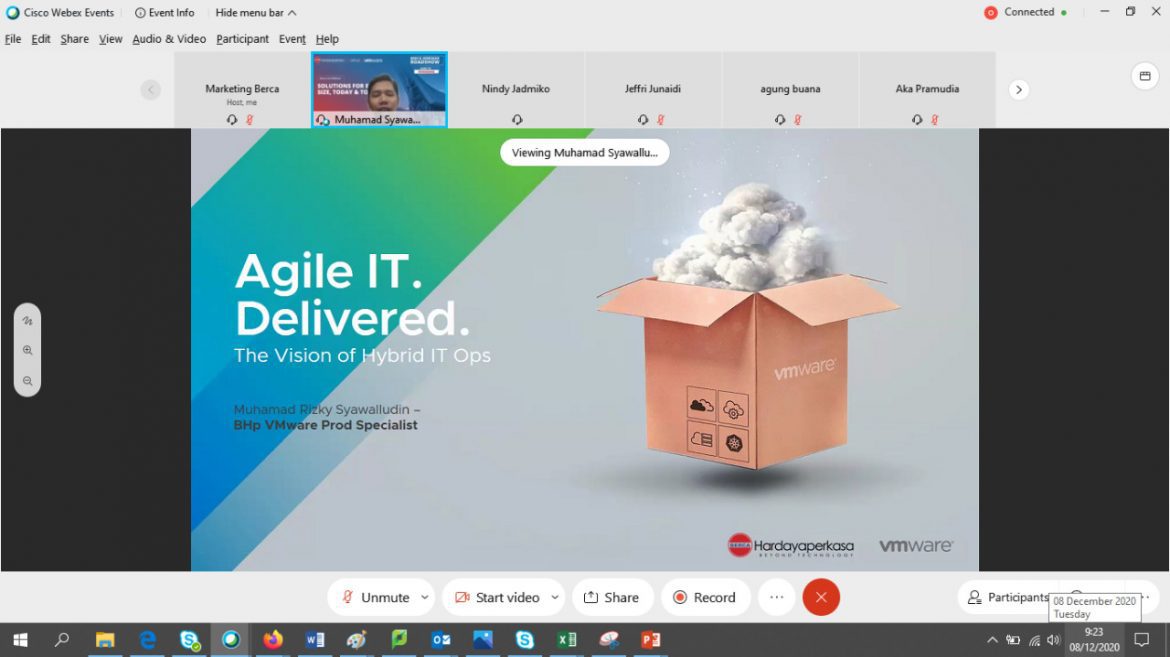Open Paint from the taskbar
The width and height of the screenshot is (1170, 657).
pos(357,640)
